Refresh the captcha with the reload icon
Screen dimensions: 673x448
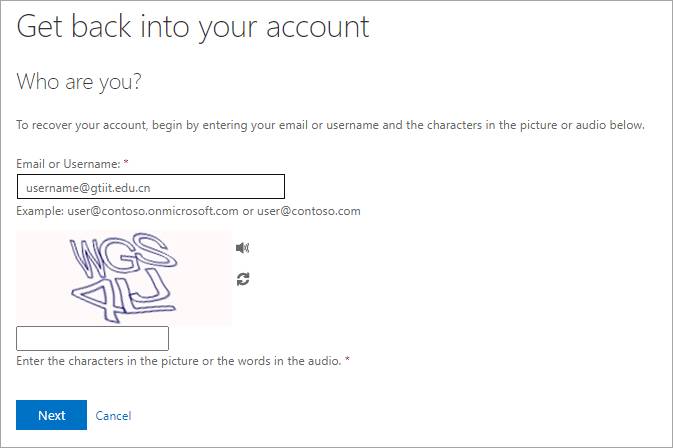tap(243, 279)
